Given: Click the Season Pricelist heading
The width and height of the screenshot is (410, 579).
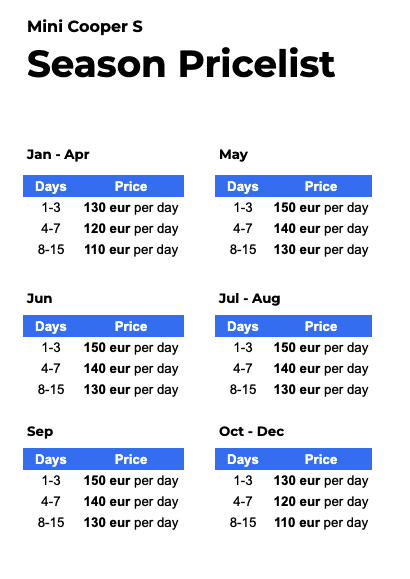Looking at the screenshot, I should click(x=181, y=64).
